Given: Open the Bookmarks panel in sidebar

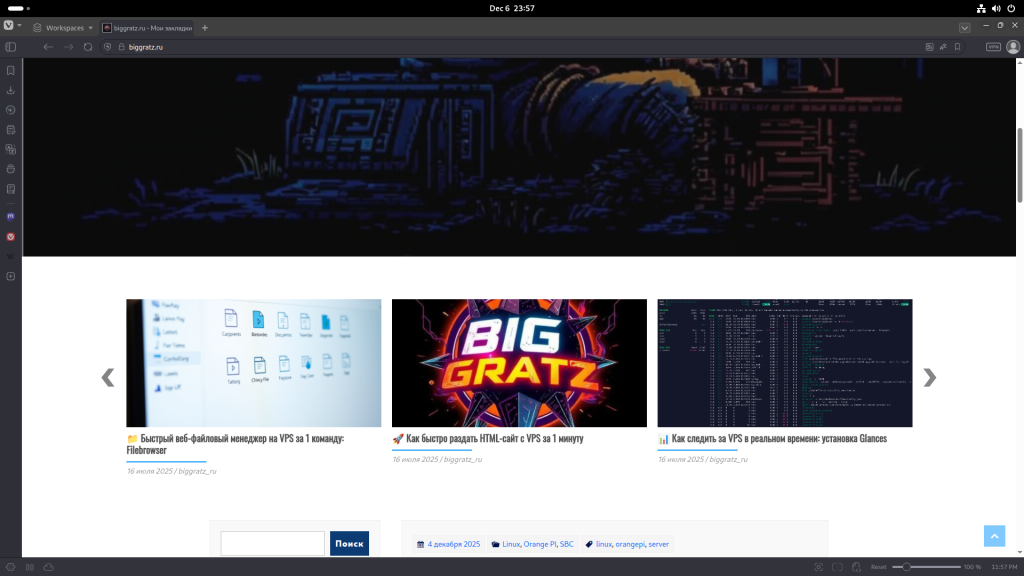Looking at the screenshot, I should click(11, 71).
